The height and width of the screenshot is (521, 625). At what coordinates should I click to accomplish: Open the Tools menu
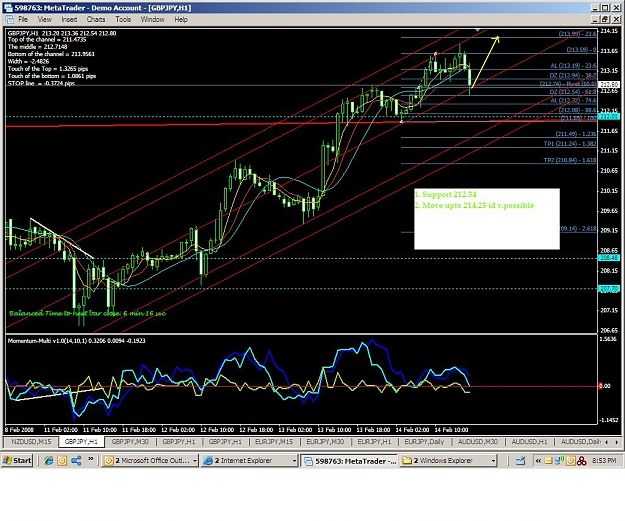(x=123, y=19)
